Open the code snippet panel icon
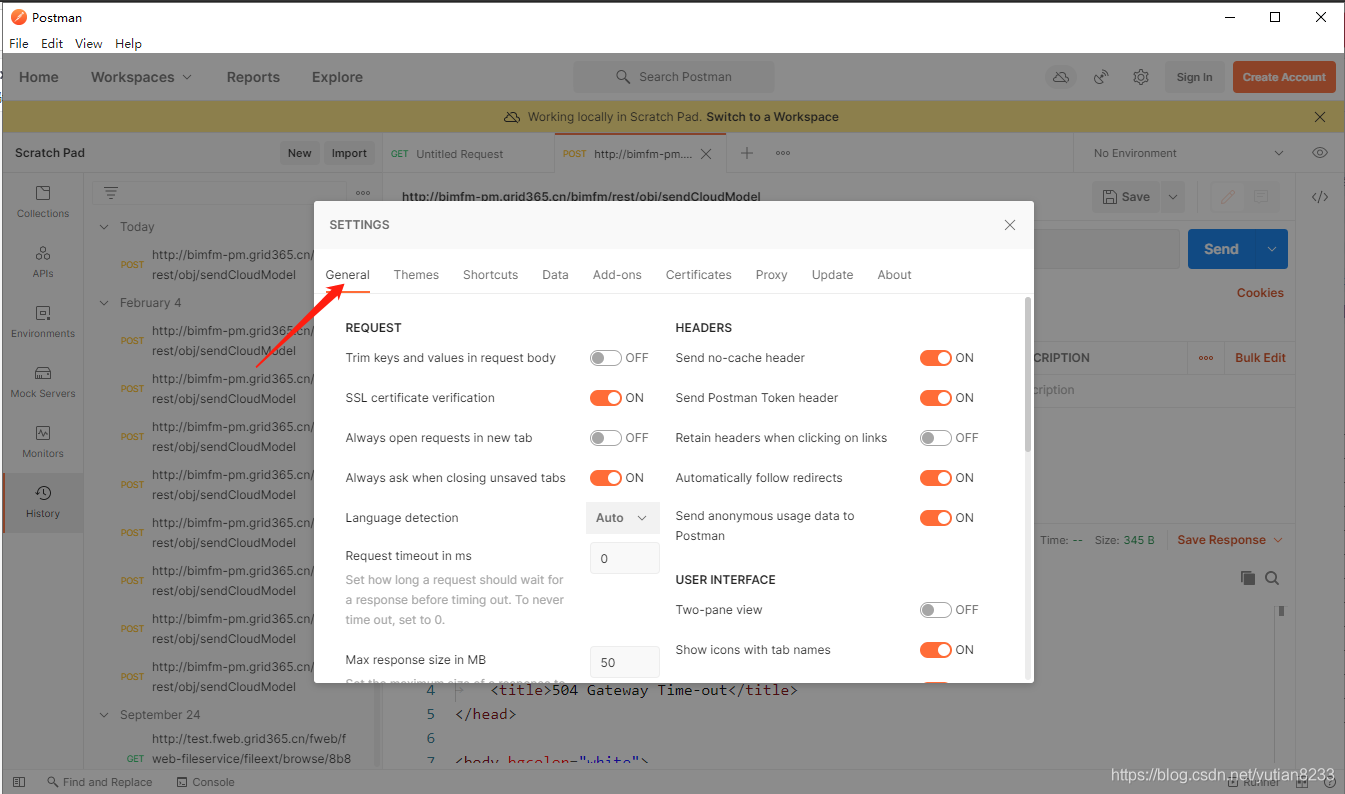Viewport: 1345px width, 794px height. [1320, 197]
